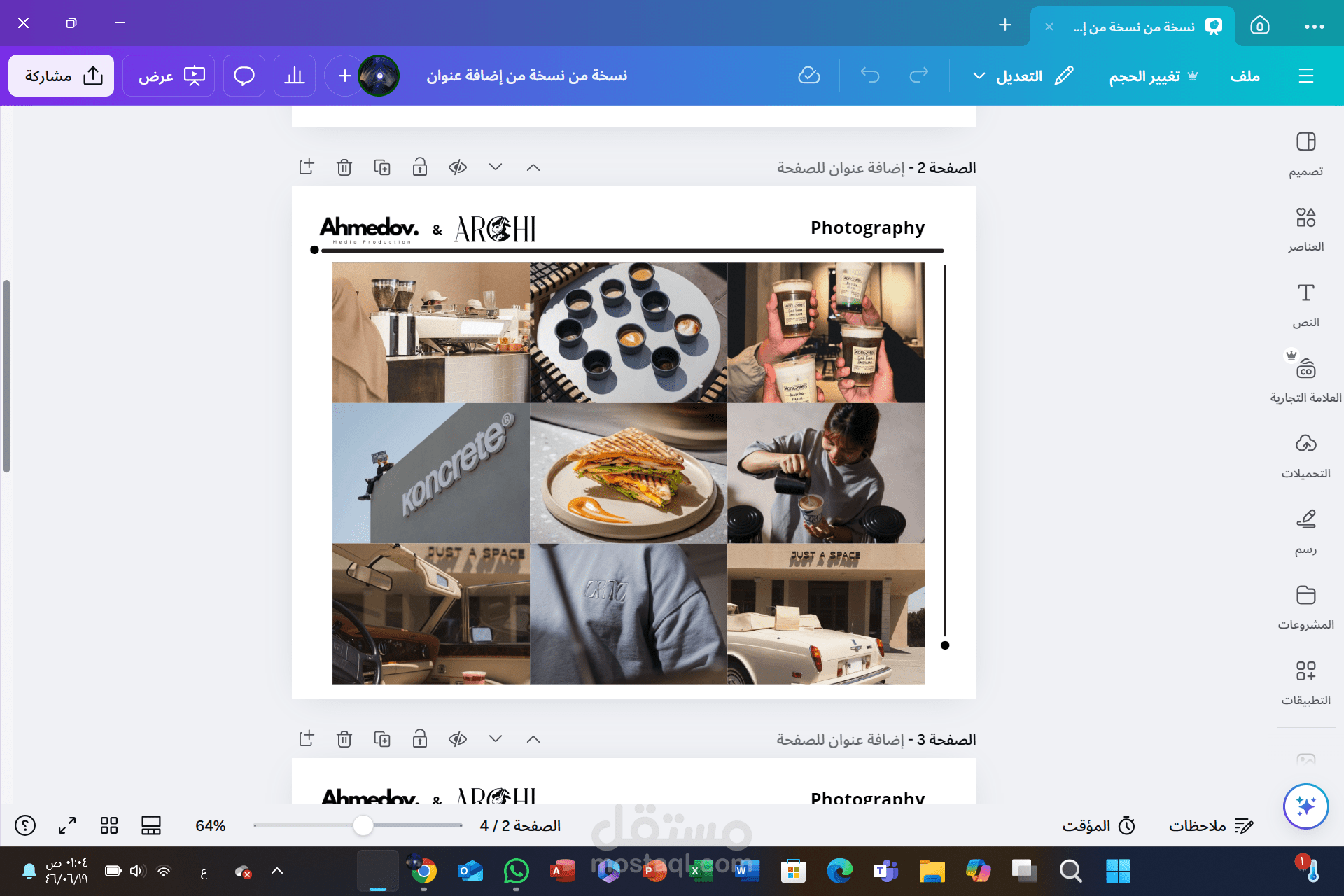Select the design tab نسخة من نسخة من
The image size is (1344, 896).
coord(1134,27)
